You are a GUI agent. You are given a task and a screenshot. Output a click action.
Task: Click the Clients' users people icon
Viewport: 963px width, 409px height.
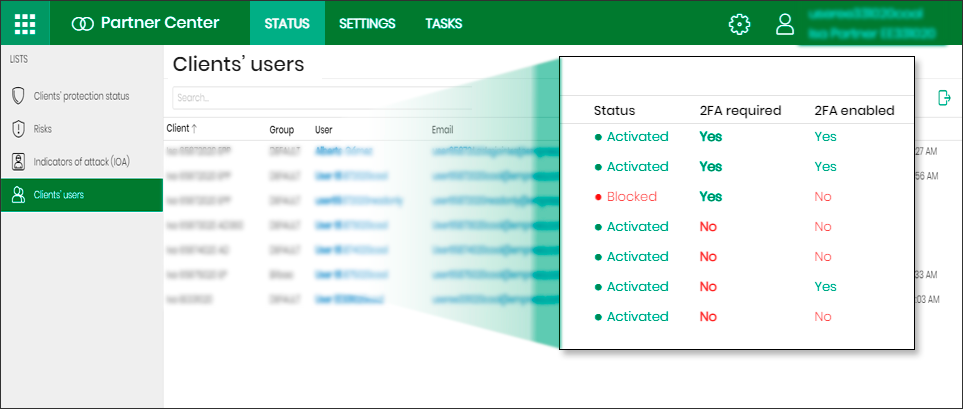pyautogui.click(x=18, y=195)
